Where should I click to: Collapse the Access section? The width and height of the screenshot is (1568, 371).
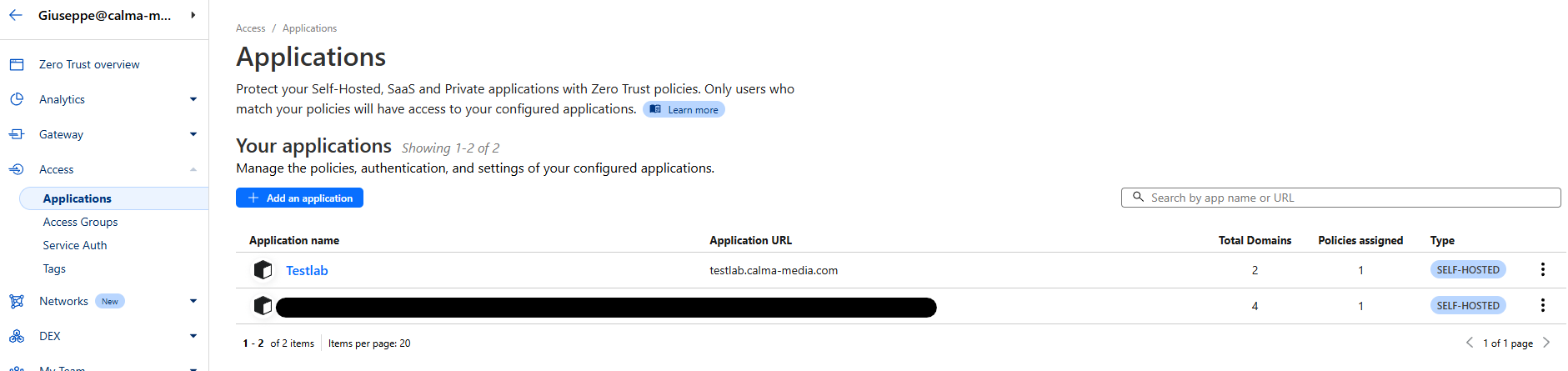193,169
